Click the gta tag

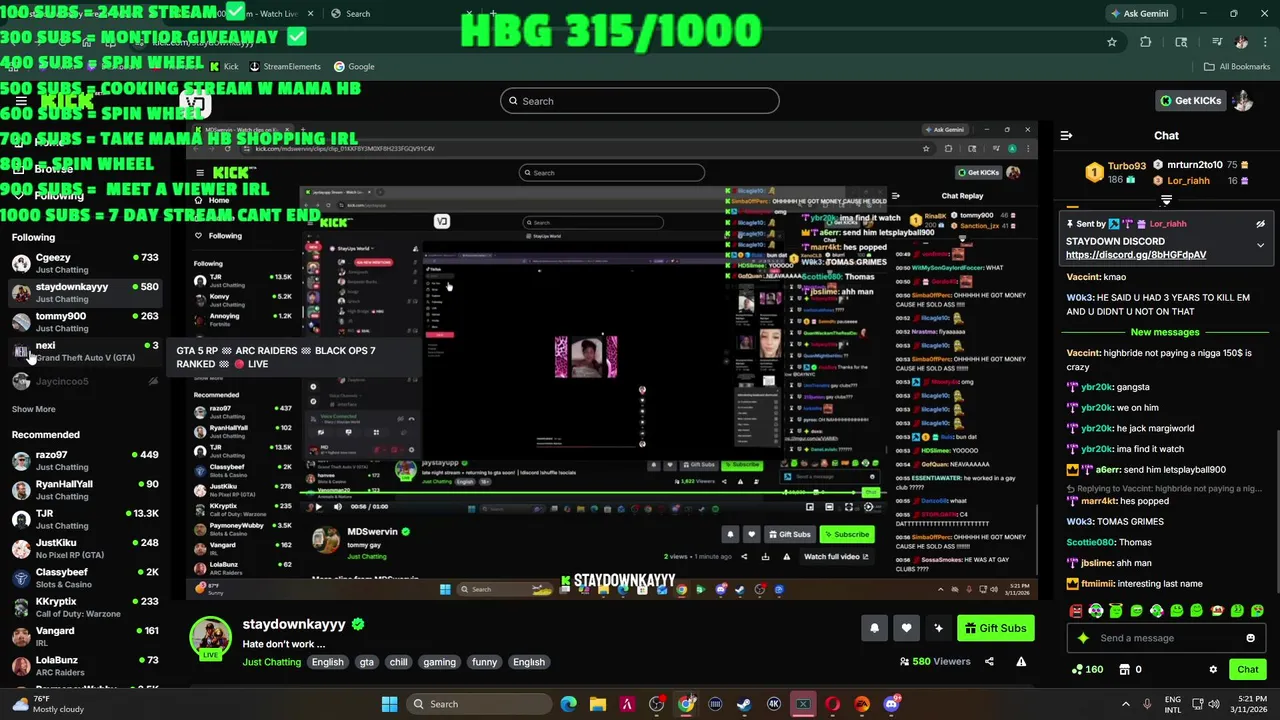[367, 662]
